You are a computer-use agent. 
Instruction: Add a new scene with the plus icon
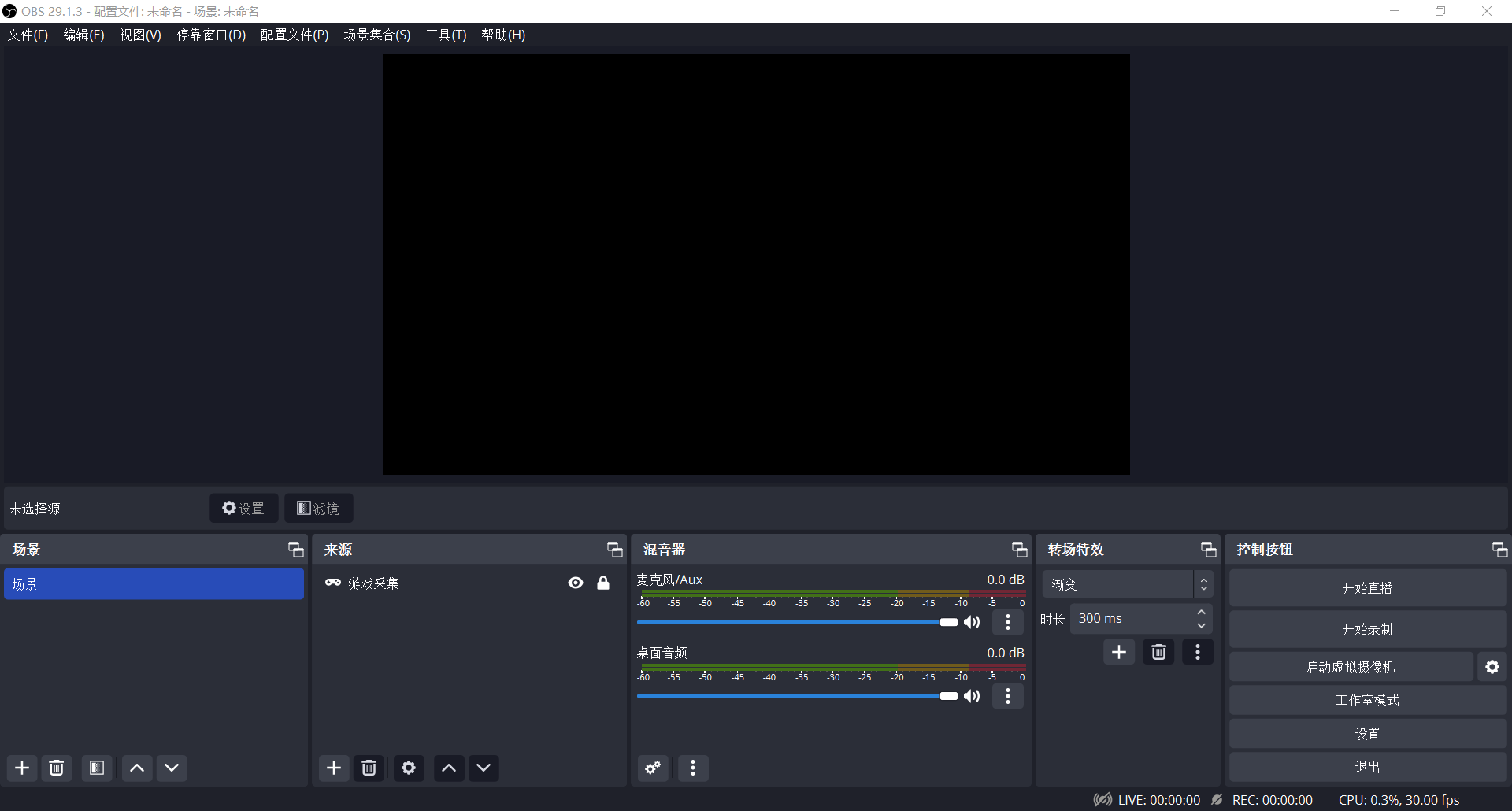[21, 768]
